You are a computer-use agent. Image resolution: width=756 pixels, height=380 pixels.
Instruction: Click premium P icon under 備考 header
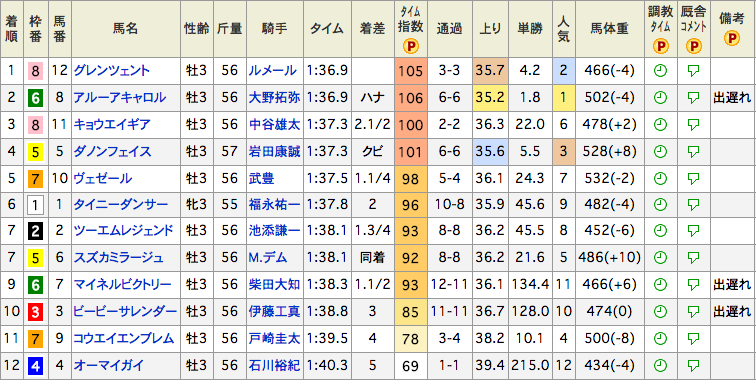coord(732,39)
